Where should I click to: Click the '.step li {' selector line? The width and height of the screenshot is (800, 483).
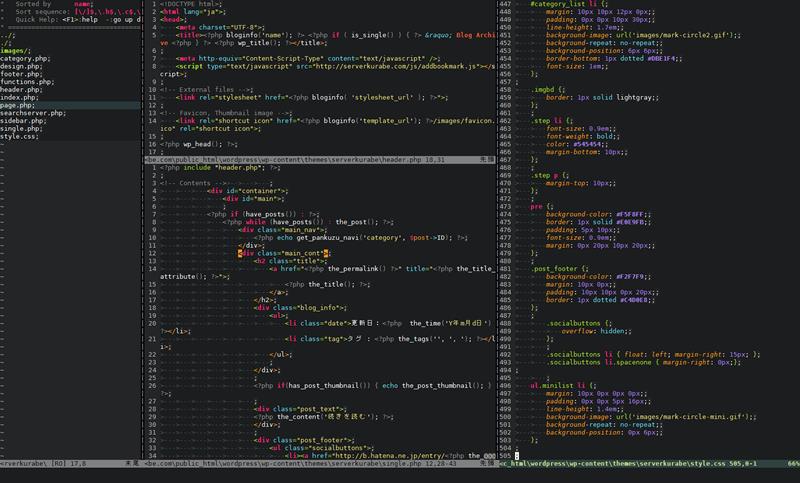click(552, 121)
